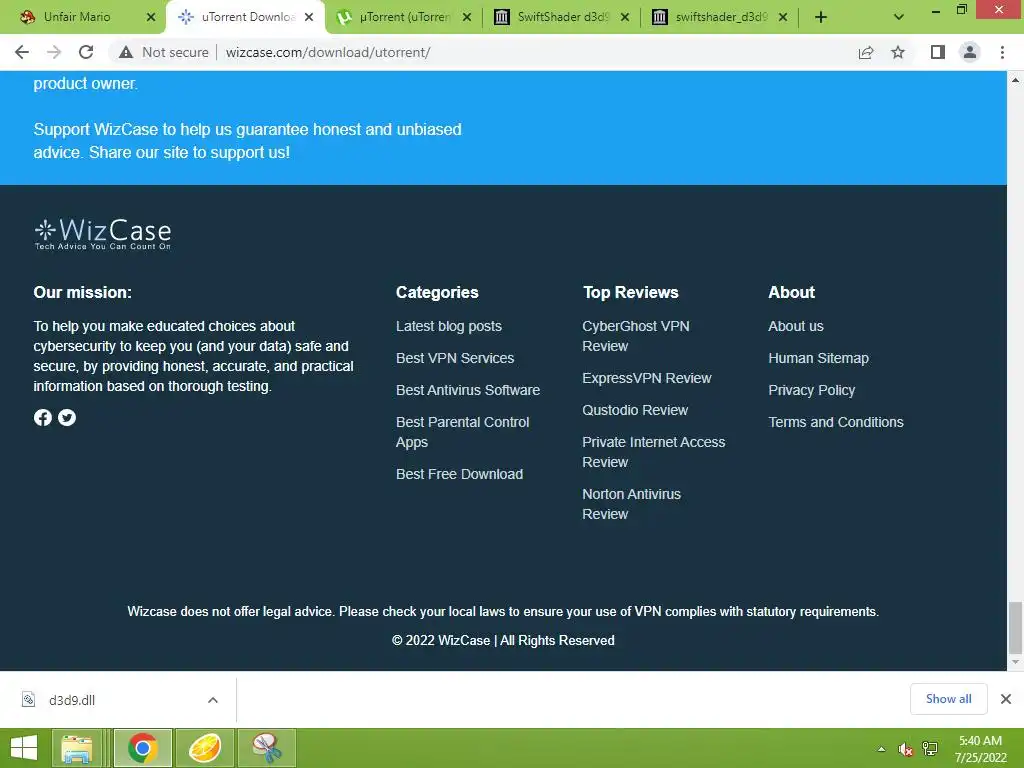The width and height of the screenshot is (1024, 768).
Task: Click Show all downloads button
Action: pyautogui.click(x=948, y=699)
